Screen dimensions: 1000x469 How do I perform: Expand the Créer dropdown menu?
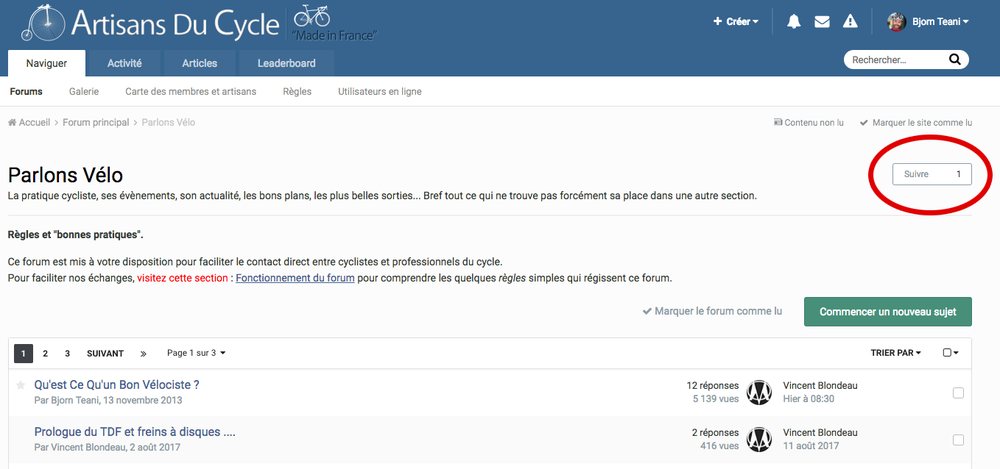735,21
